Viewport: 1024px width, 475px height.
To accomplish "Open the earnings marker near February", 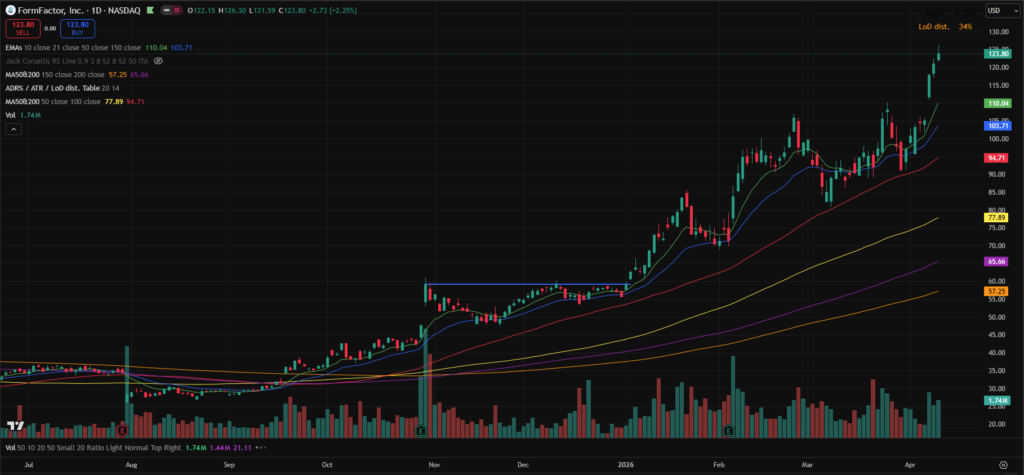I will 729,430.
